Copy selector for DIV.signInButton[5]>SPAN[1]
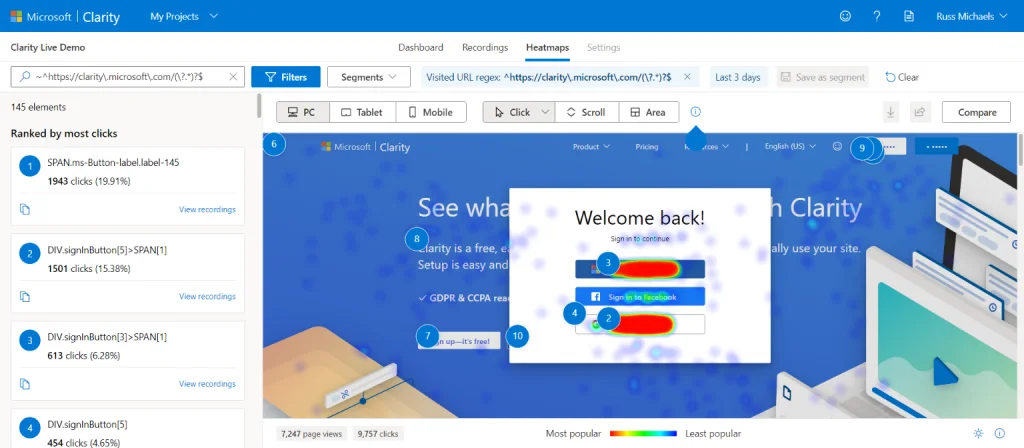The height and width of the screenshot is (448, 1024). pyautogui.click(x=25, y=296)
